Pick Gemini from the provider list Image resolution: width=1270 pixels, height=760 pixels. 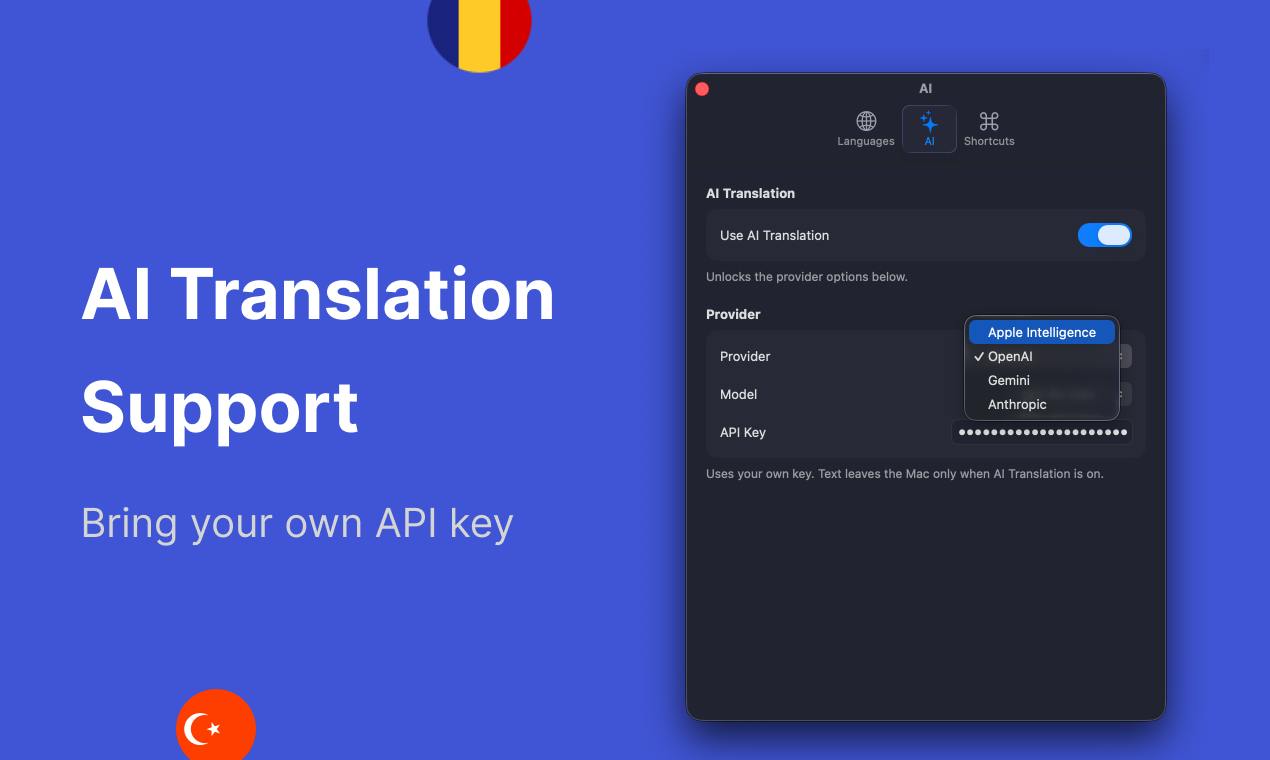point(1042,380)
